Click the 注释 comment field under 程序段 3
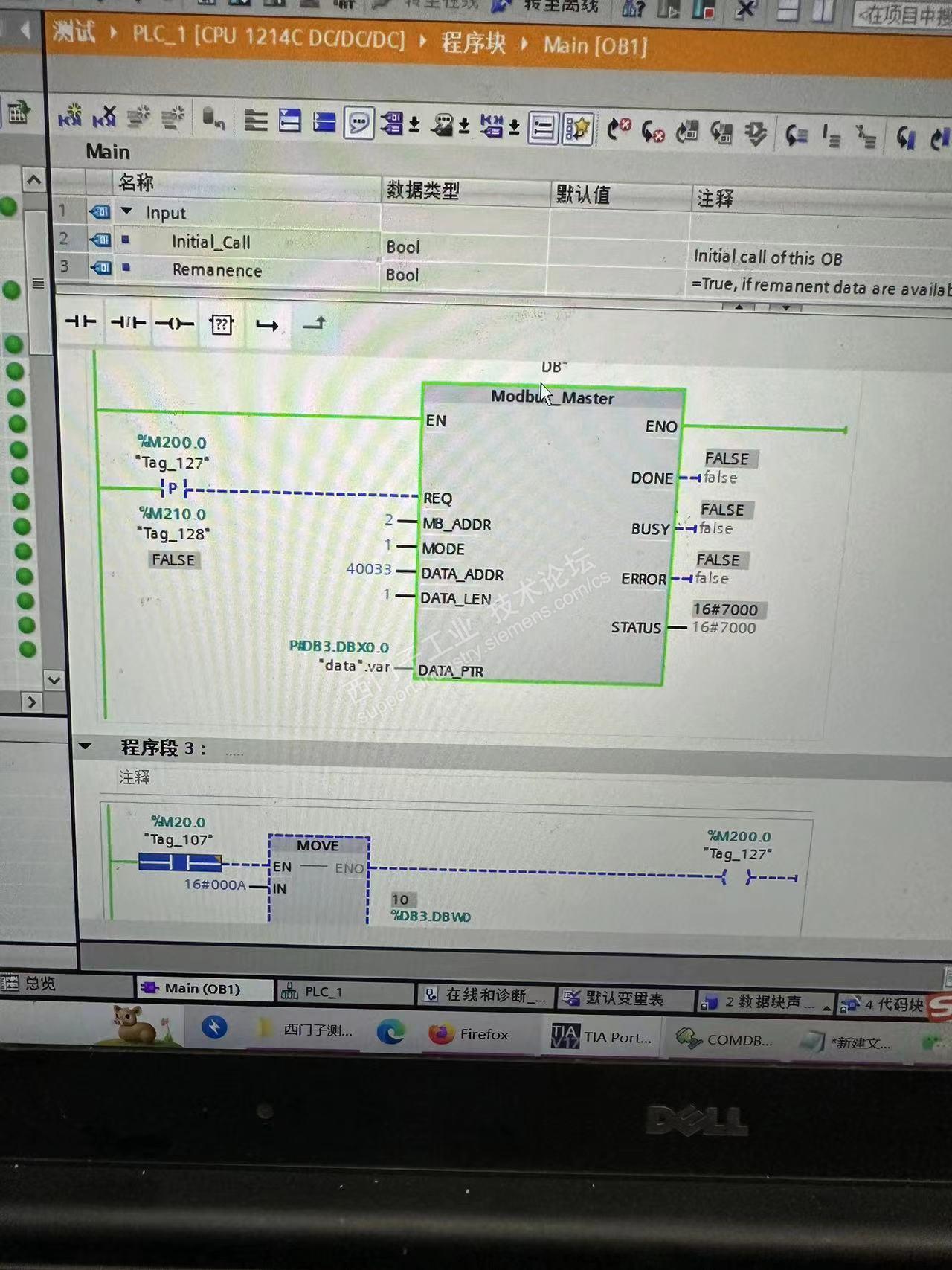Screen dimensions: 952x1270 pos(134,777)
